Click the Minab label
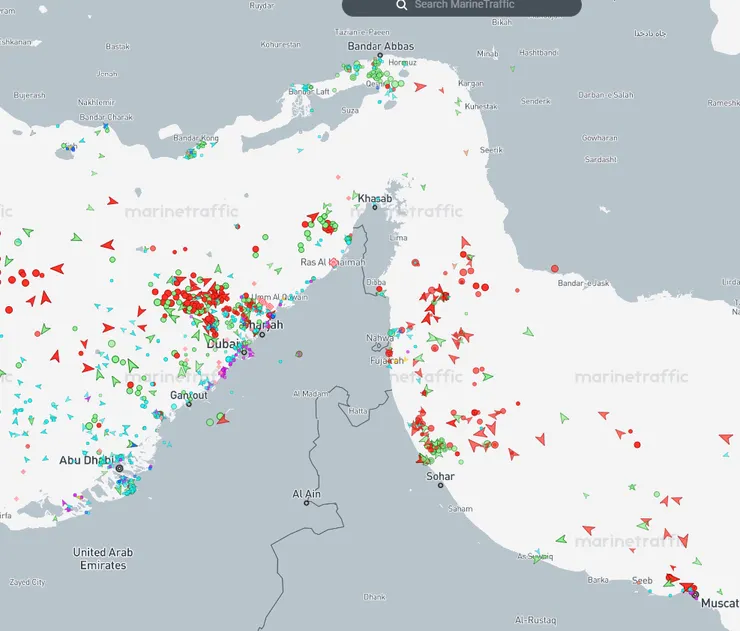This screenshot has width=740, height=631. [488, 53]
